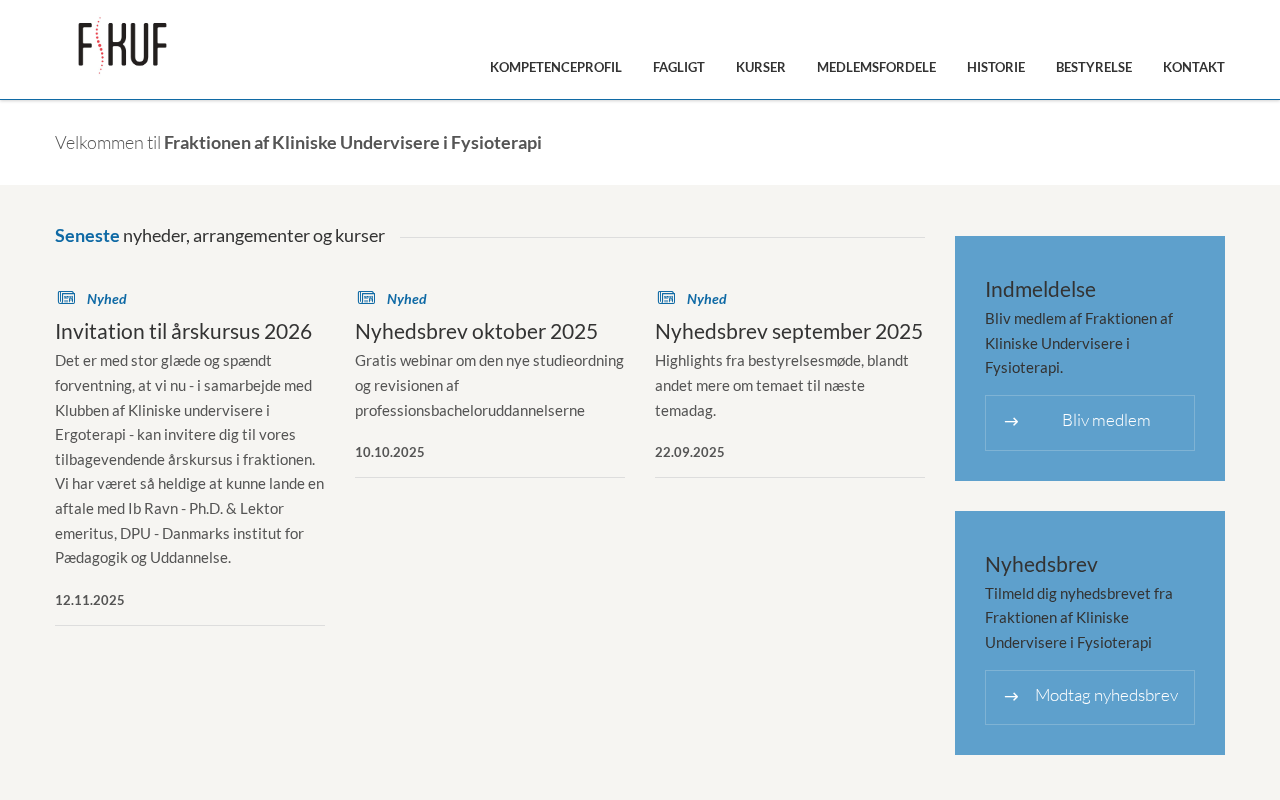
Task: Click the arrow icon on Modtag nyhedsbrev button
Action: 1011,697
